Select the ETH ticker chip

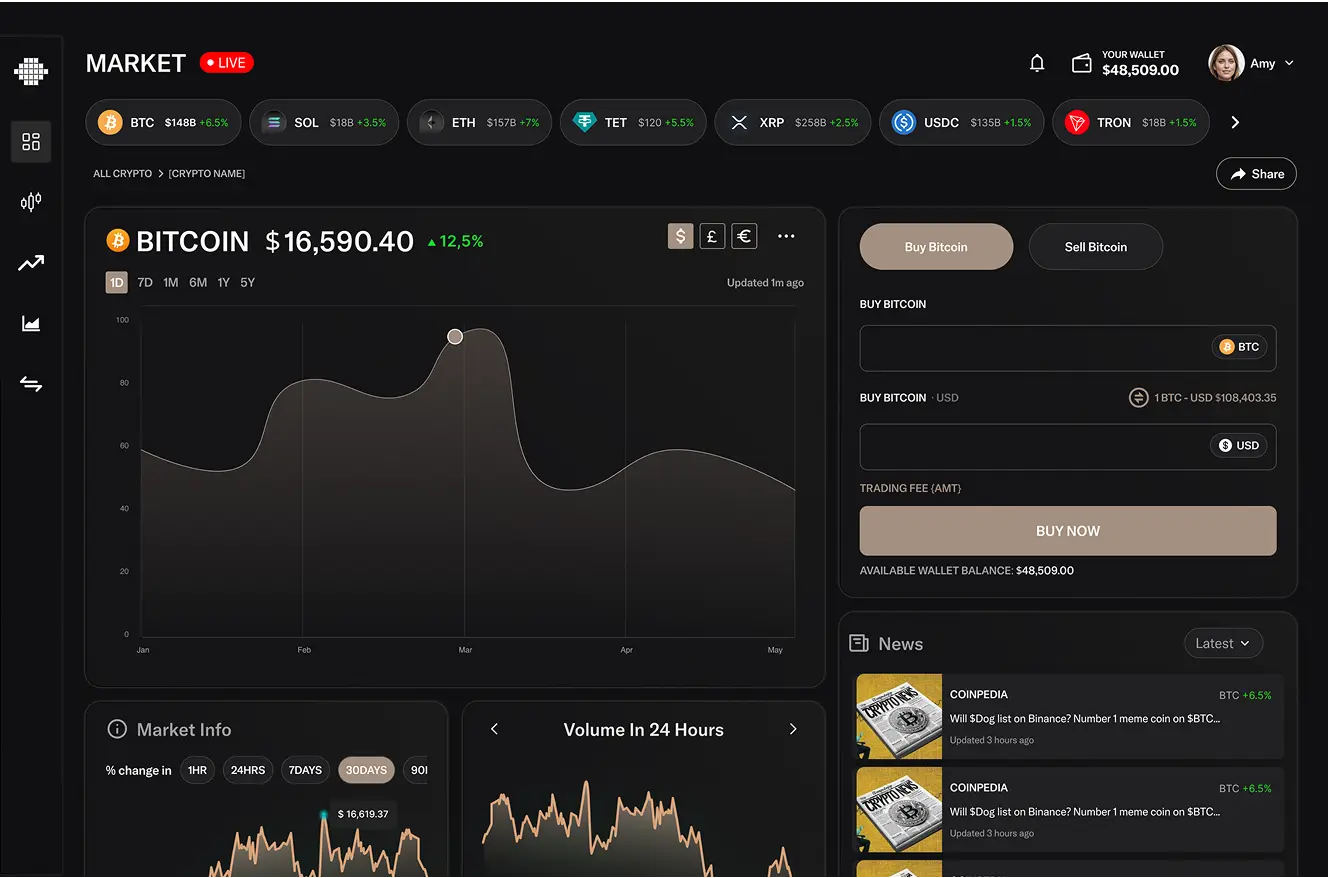tap(480, 122)
